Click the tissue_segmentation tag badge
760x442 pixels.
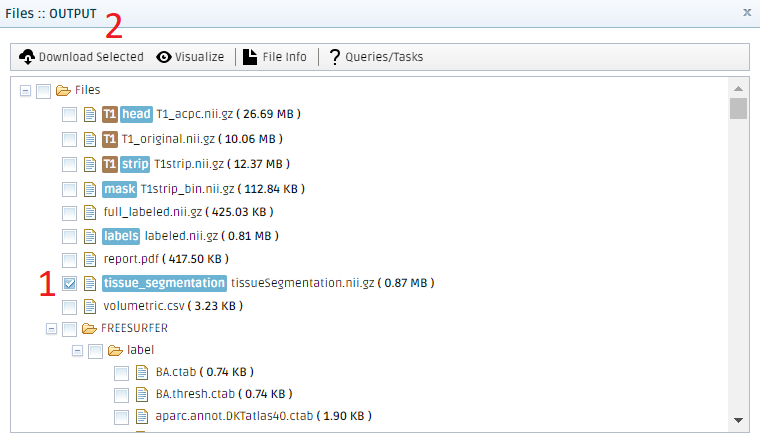click(x=164, y=283)
